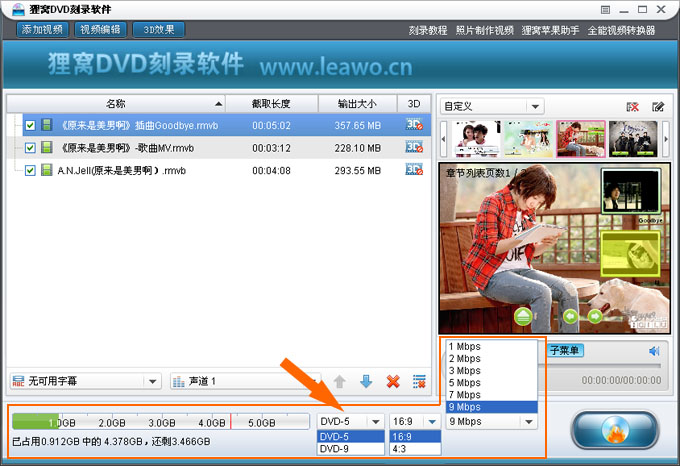This screenshot has width=680, height=466.
Task: Choose 7 Mbps bitrate option
Action: [492, 395]
